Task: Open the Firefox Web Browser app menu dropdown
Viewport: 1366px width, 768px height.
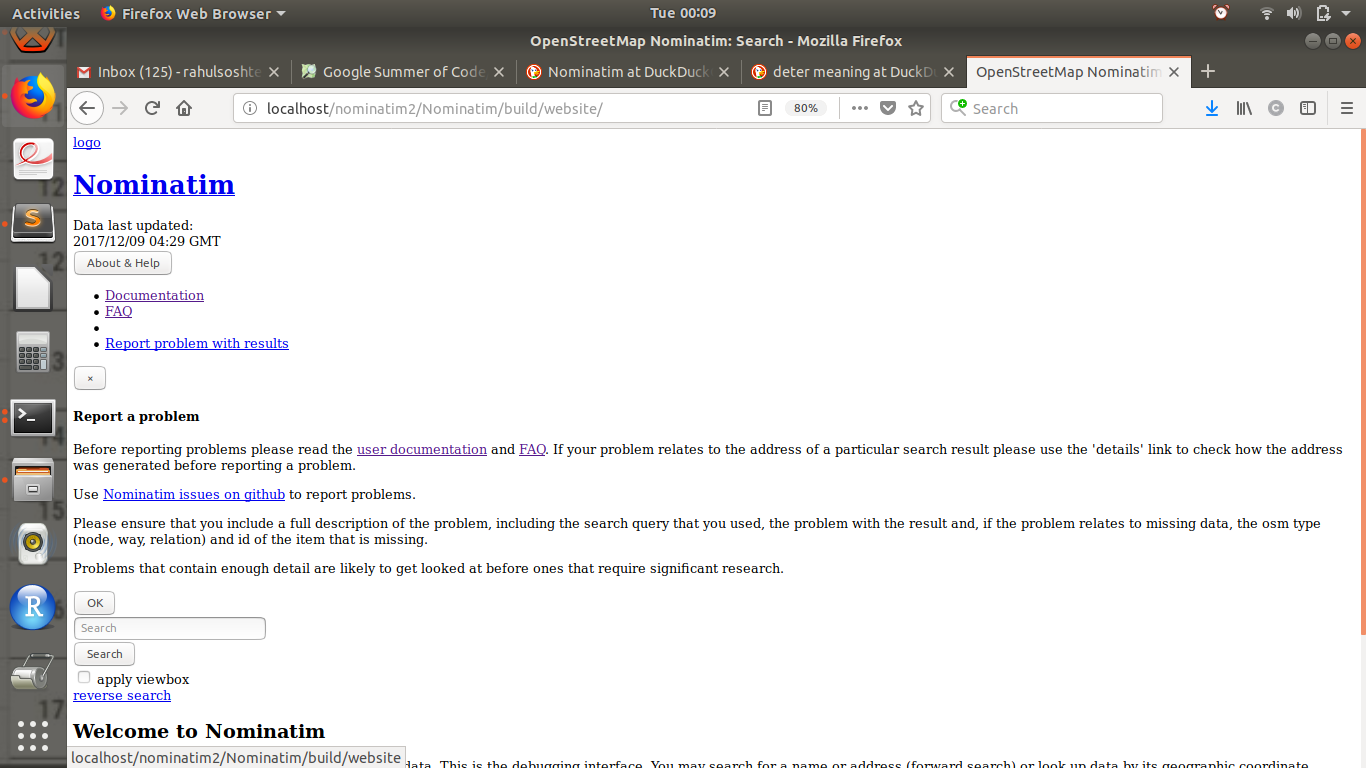Action: click(193, 13)
